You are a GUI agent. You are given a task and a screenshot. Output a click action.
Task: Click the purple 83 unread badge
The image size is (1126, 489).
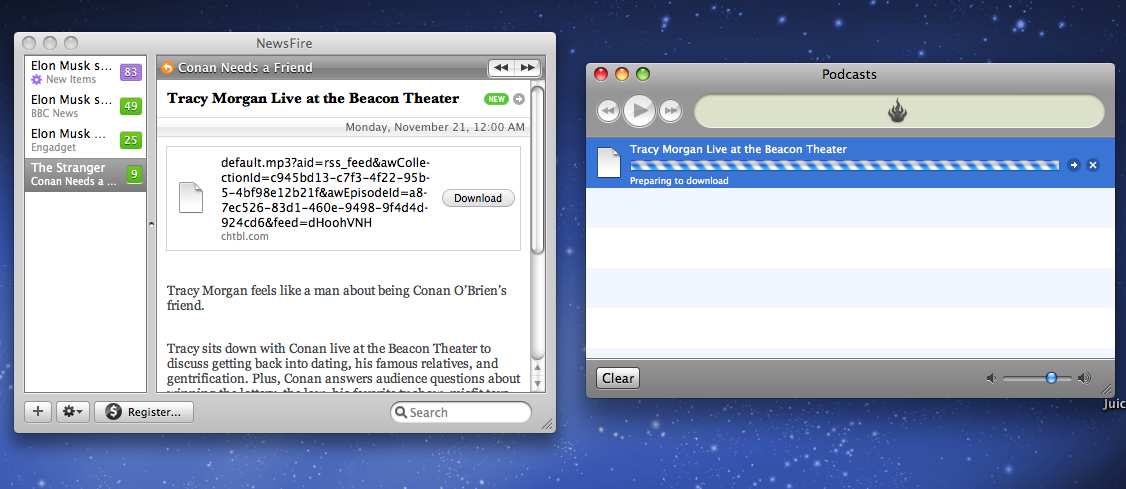pyautogui.click(x=131, y=72)
